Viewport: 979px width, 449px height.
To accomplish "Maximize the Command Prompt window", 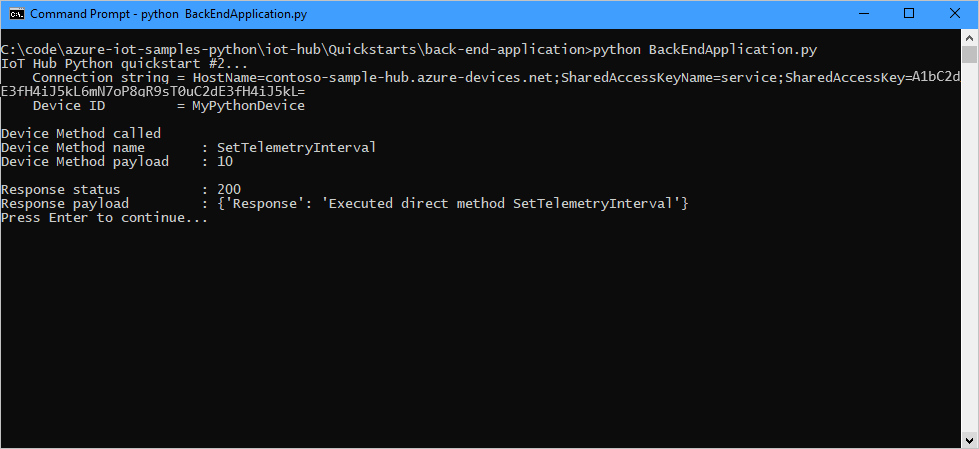I will point(908,15).
